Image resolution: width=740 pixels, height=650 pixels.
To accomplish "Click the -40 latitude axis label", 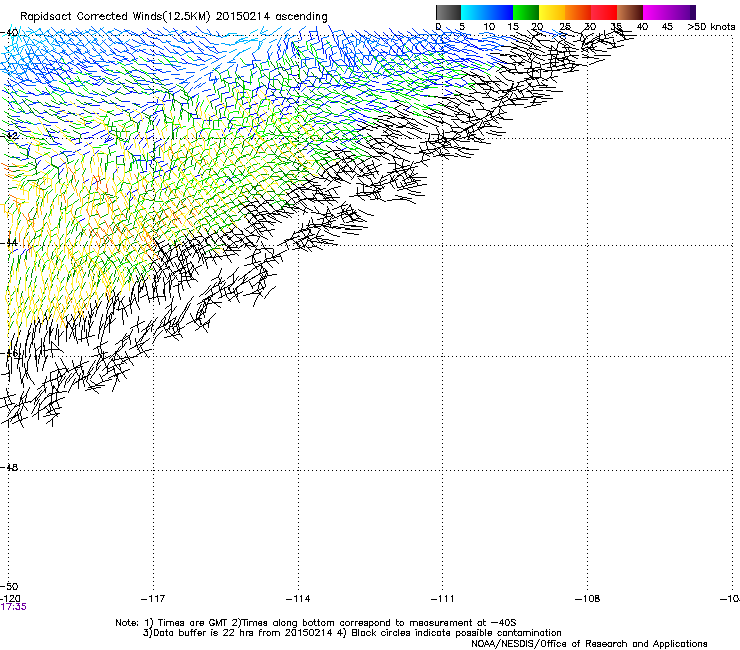I will pyautogui.click(x=9, y=33).
